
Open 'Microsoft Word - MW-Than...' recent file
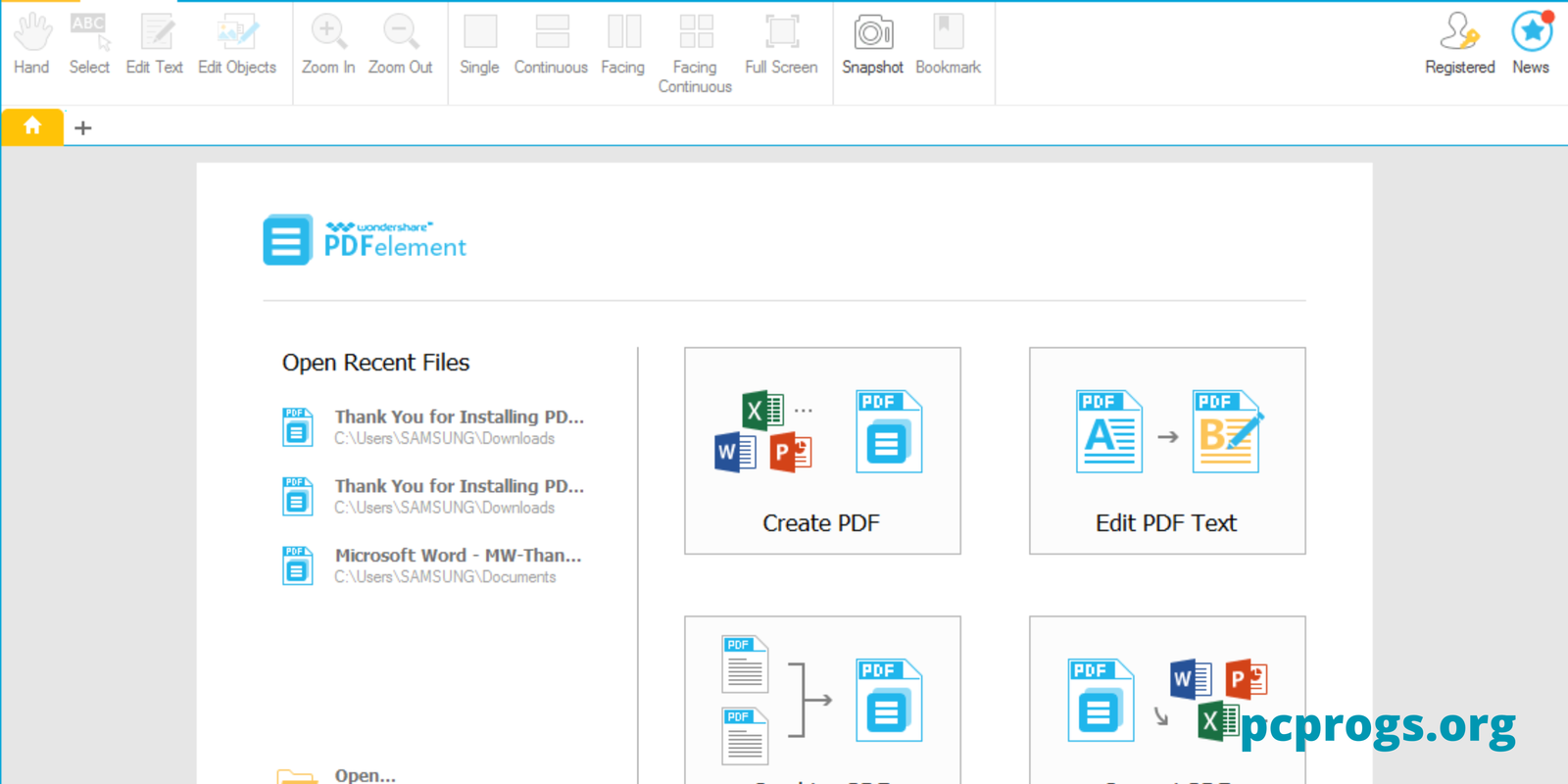click(432, 565)
